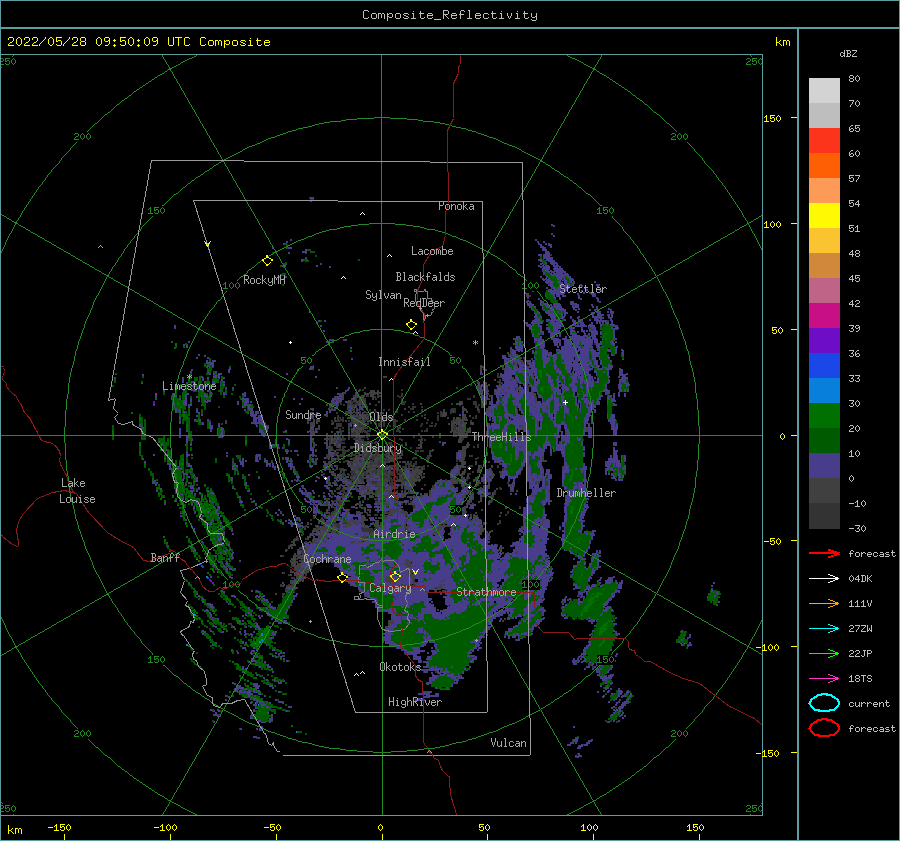The width and height of the screenshot is (900, 841).
Task: Click the cyan current ellipse legend icon
Action: coord(824,703)
